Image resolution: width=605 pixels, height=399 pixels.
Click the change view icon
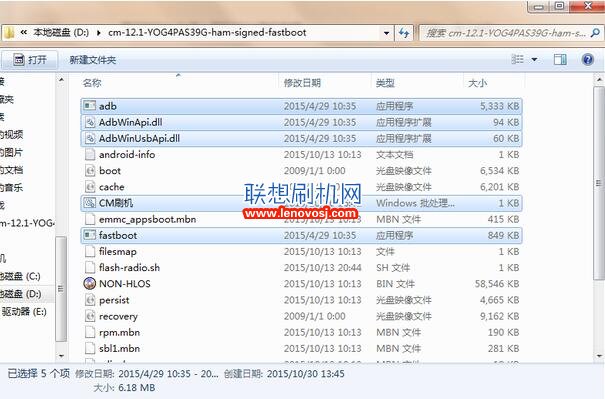point(517,59)
